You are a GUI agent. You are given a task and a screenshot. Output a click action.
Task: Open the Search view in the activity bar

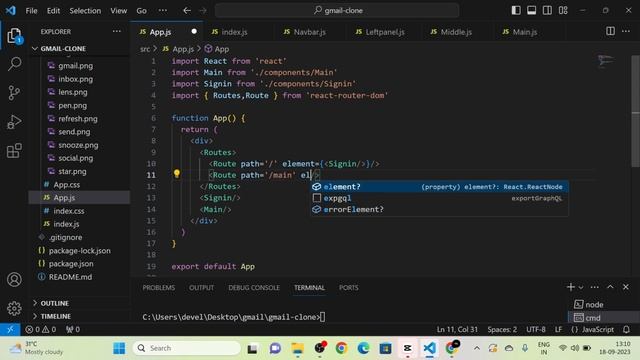coord(14,64)
